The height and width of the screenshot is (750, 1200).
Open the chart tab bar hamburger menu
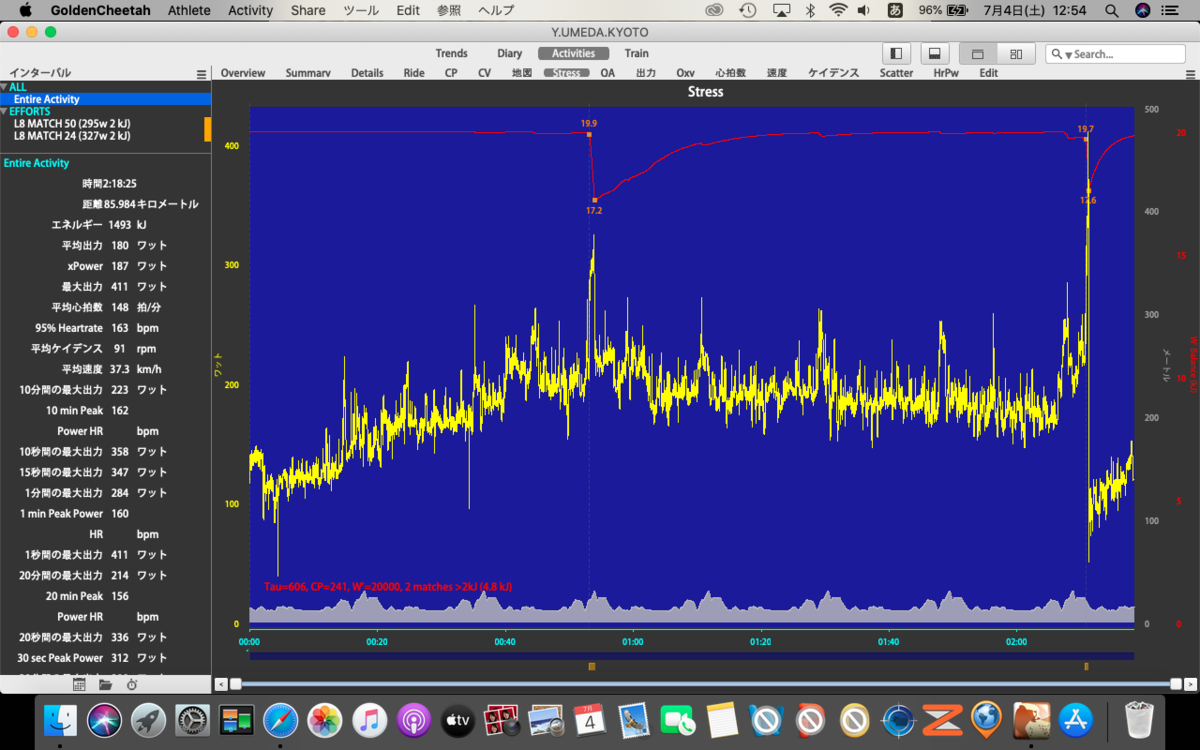[1191, 74]
